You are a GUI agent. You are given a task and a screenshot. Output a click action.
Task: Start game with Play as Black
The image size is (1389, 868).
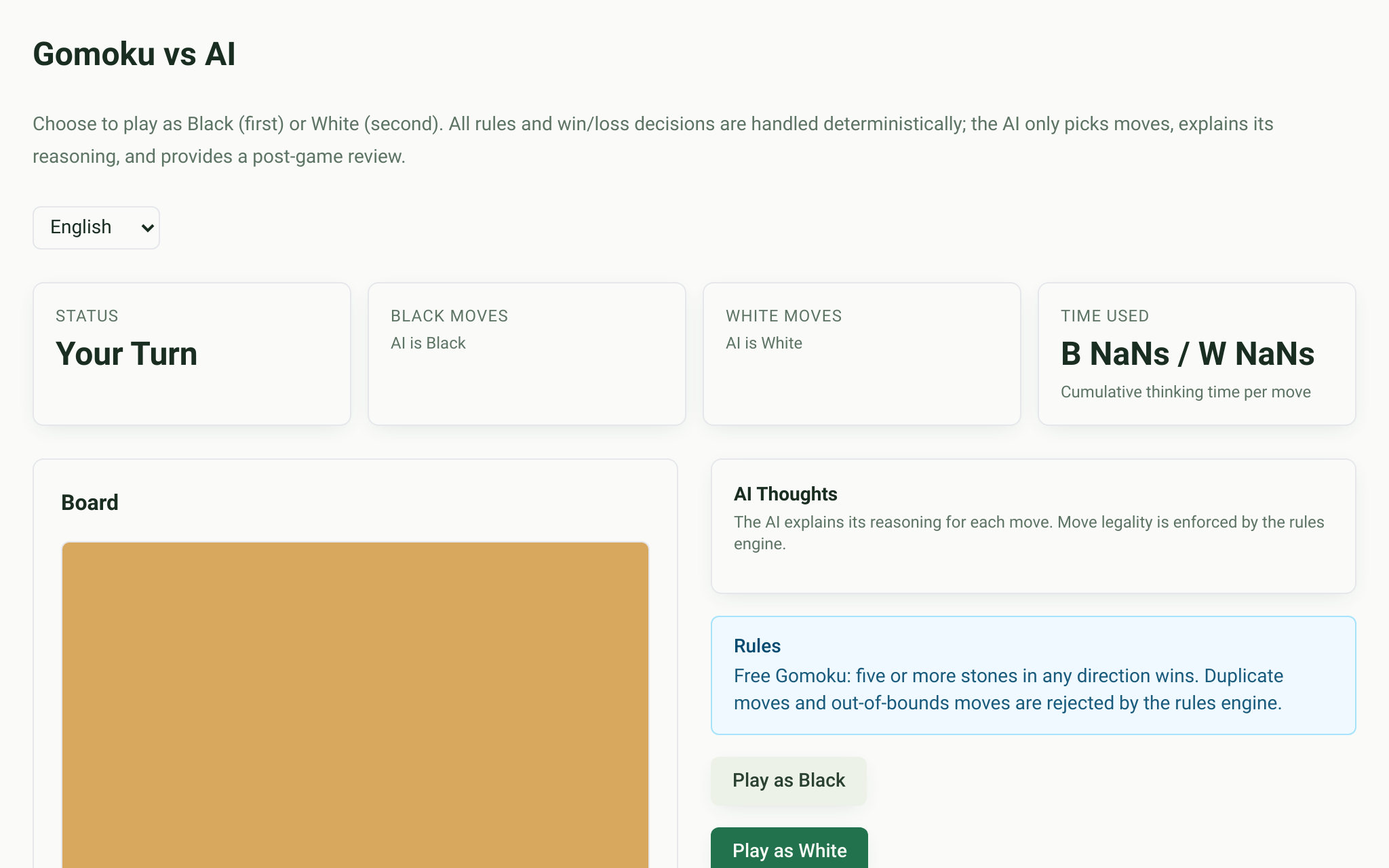(789, 781)
